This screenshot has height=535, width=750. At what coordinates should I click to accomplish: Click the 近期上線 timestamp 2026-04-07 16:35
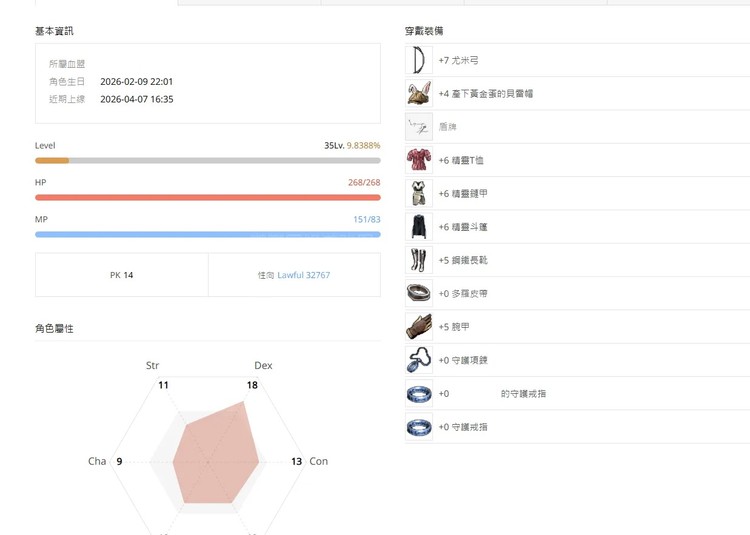pyautogui.click(x=137, y=99)
